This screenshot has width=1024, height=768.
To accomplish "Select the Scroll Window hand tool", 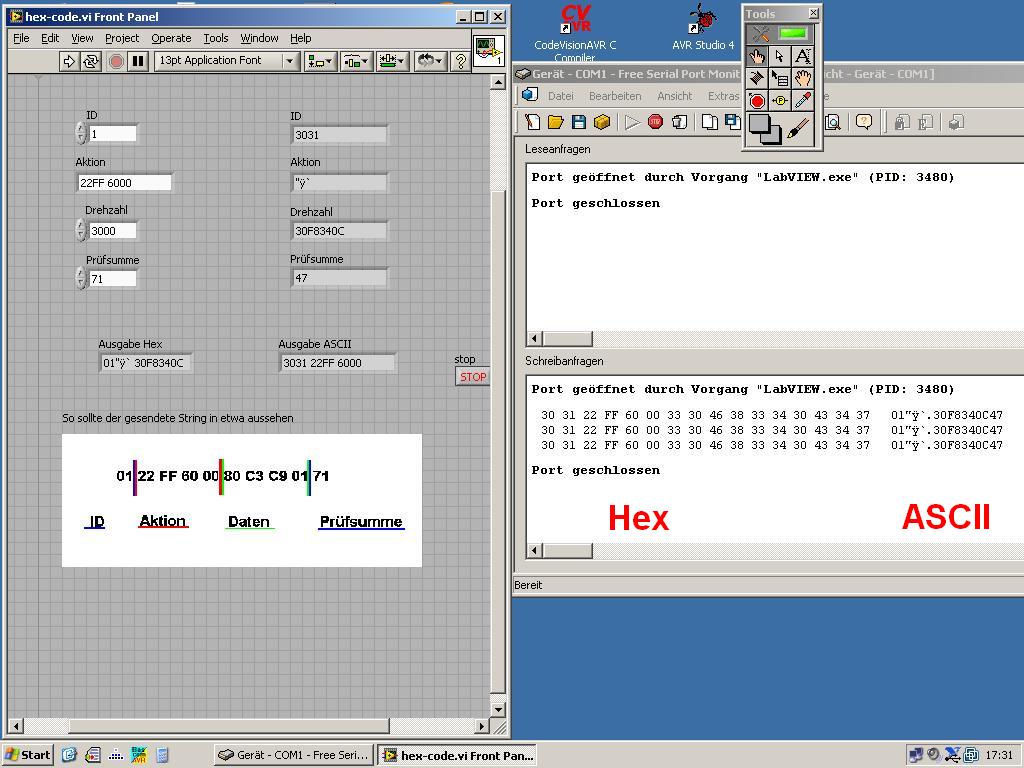I will point(802,78).
